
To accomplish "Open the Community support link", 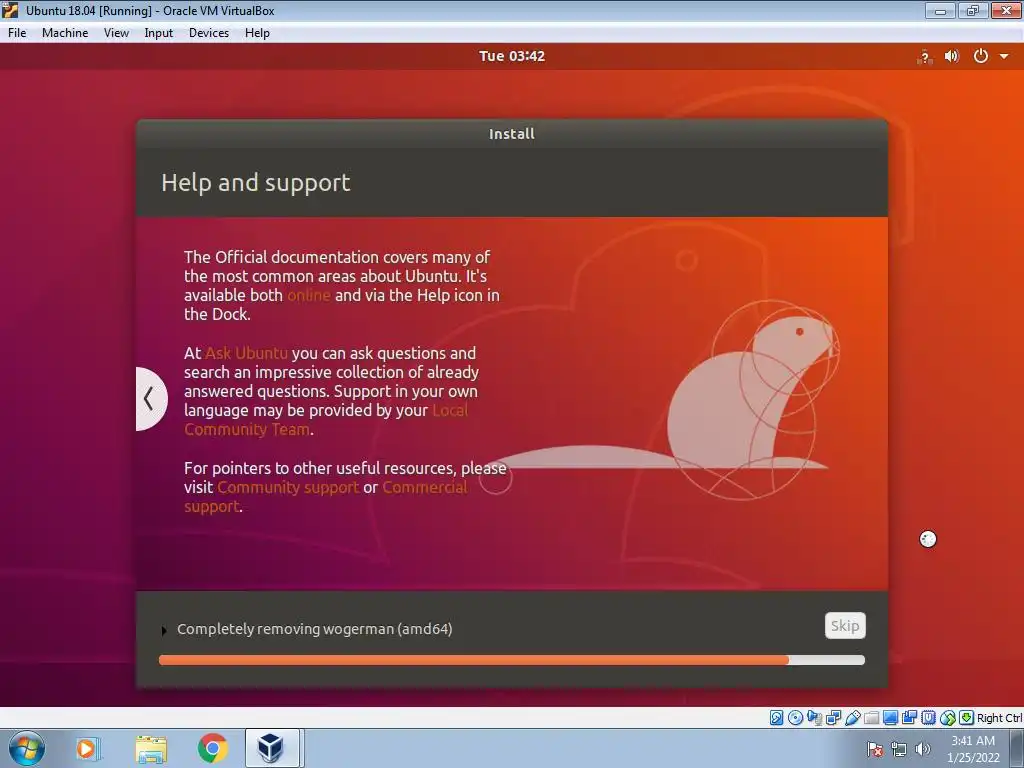I will click(288, 487).
